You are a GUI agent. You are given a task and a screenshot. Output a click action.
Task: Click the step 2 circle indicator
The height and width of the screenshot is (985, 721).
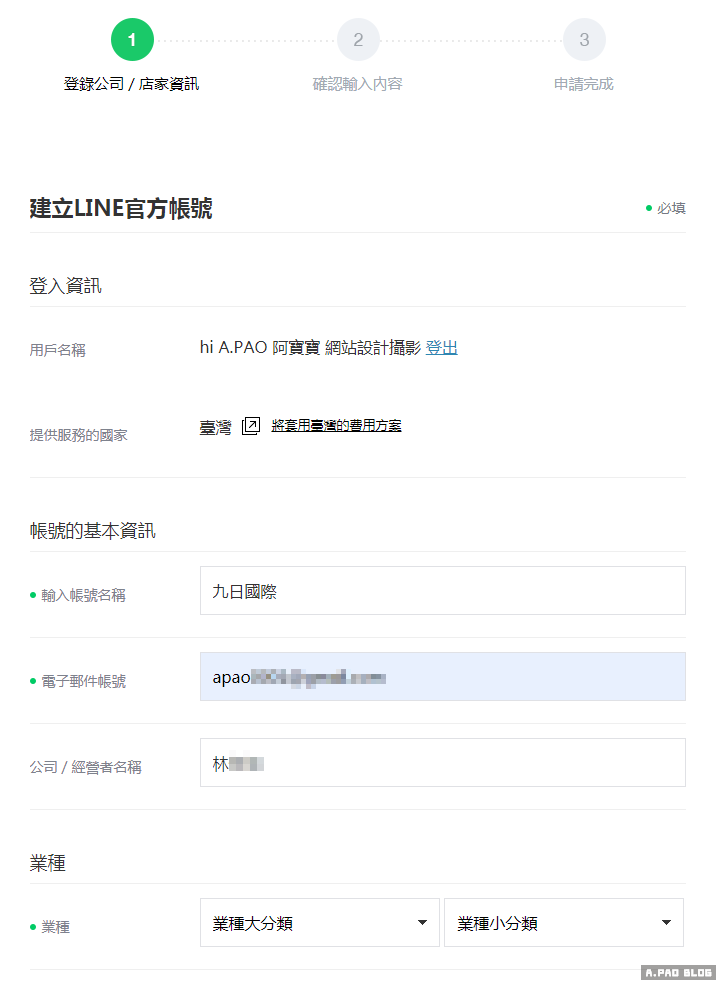pos(358,40)
